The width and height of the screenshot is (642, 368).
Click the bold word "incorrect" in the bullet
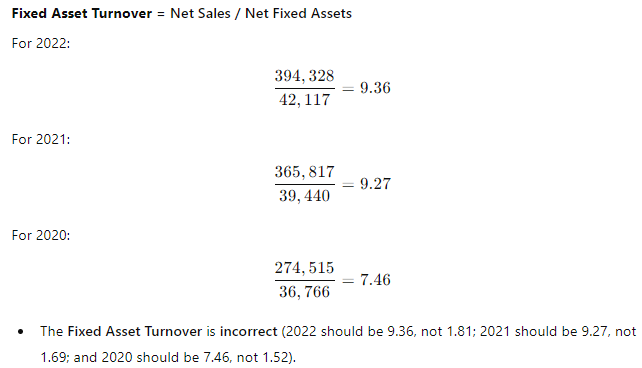249,332
